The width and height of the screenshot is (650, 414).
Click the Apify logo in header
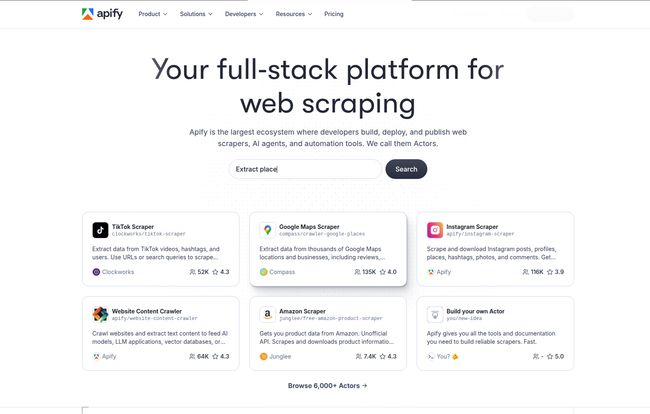click(x=102, y=14)
